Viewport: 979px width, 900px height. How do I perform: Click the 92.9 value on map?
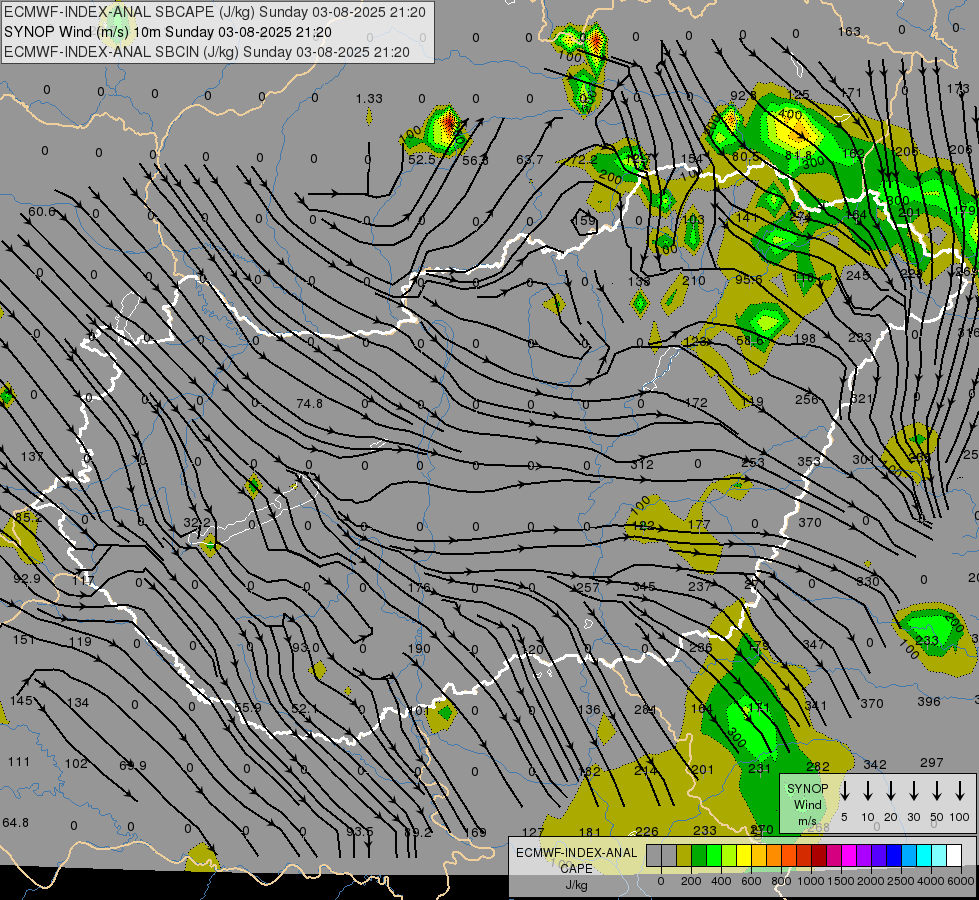(x=27, y=578)
